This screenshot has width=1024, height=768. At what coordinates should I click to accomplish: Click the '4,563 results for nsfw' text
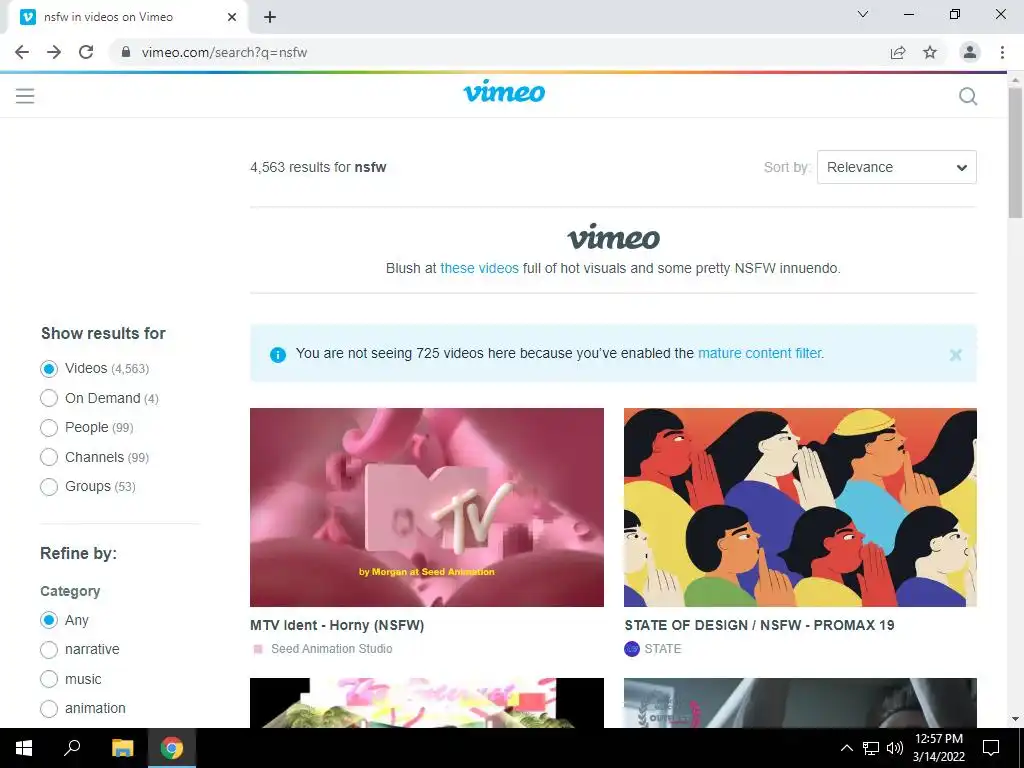318,167
